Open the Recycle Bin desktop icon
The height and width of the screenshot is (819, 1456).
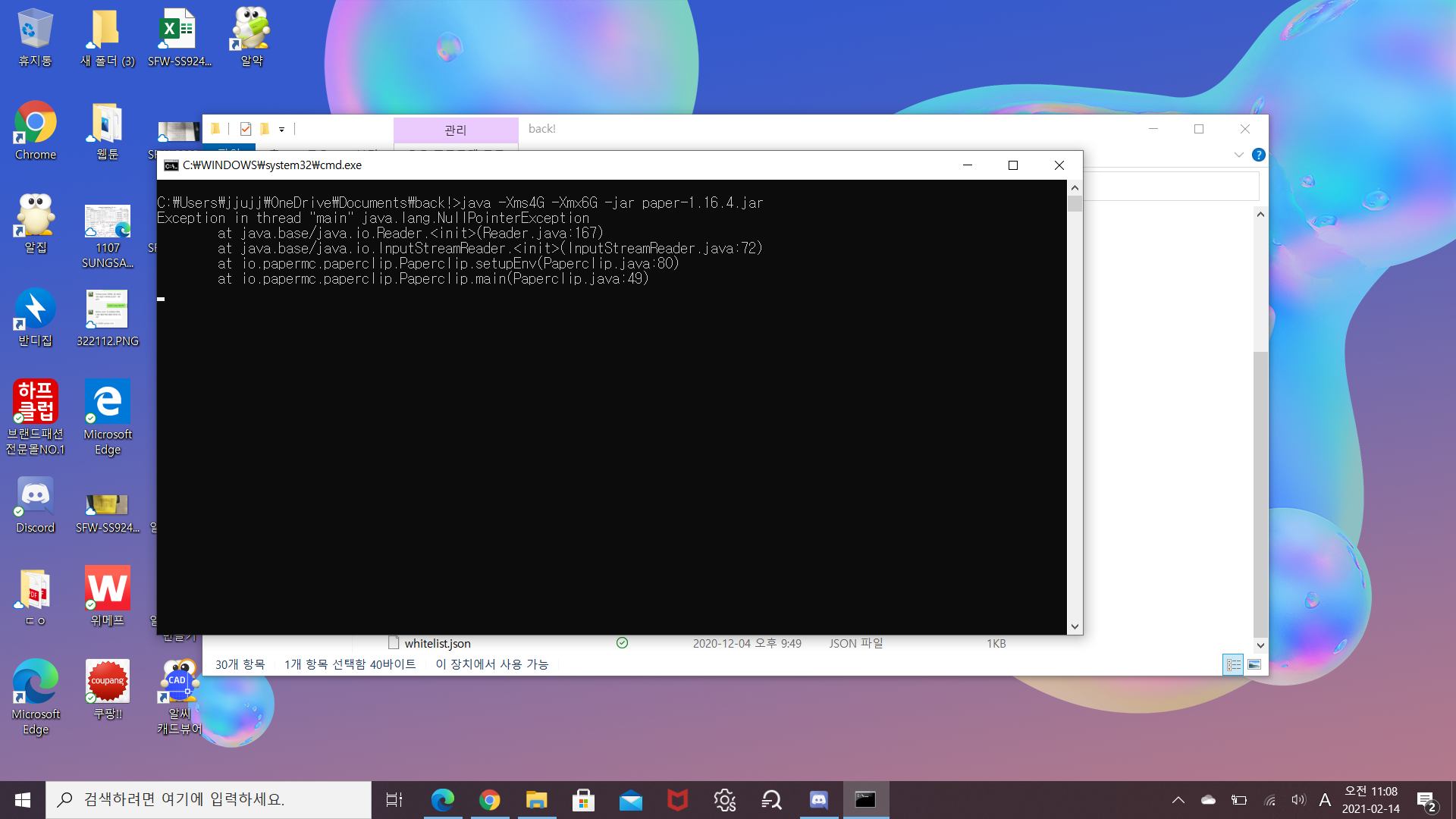[x=35, y=36]
